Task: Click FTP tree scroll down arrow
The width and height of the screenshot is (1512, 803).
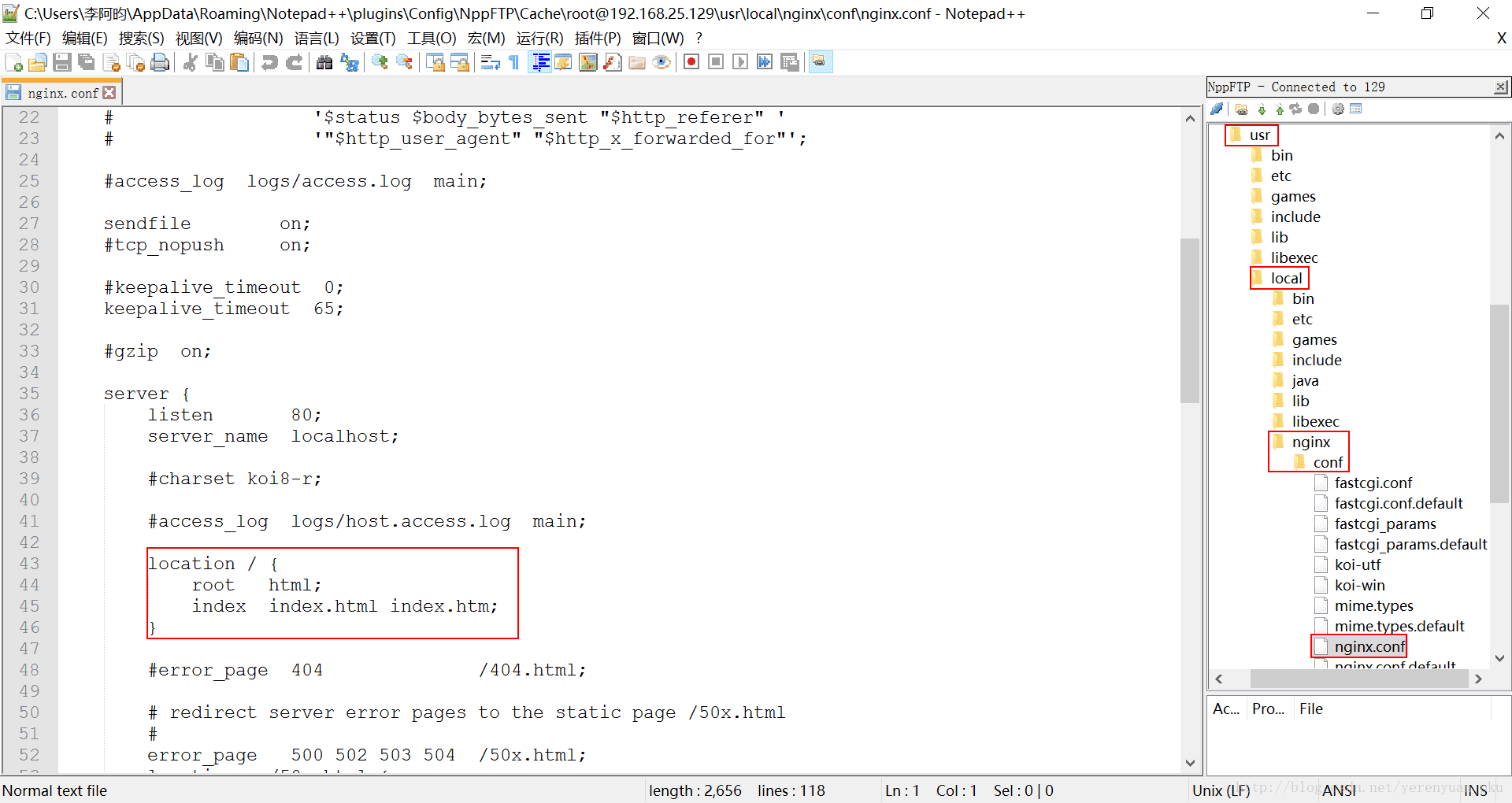Action: click(1499, 658)
